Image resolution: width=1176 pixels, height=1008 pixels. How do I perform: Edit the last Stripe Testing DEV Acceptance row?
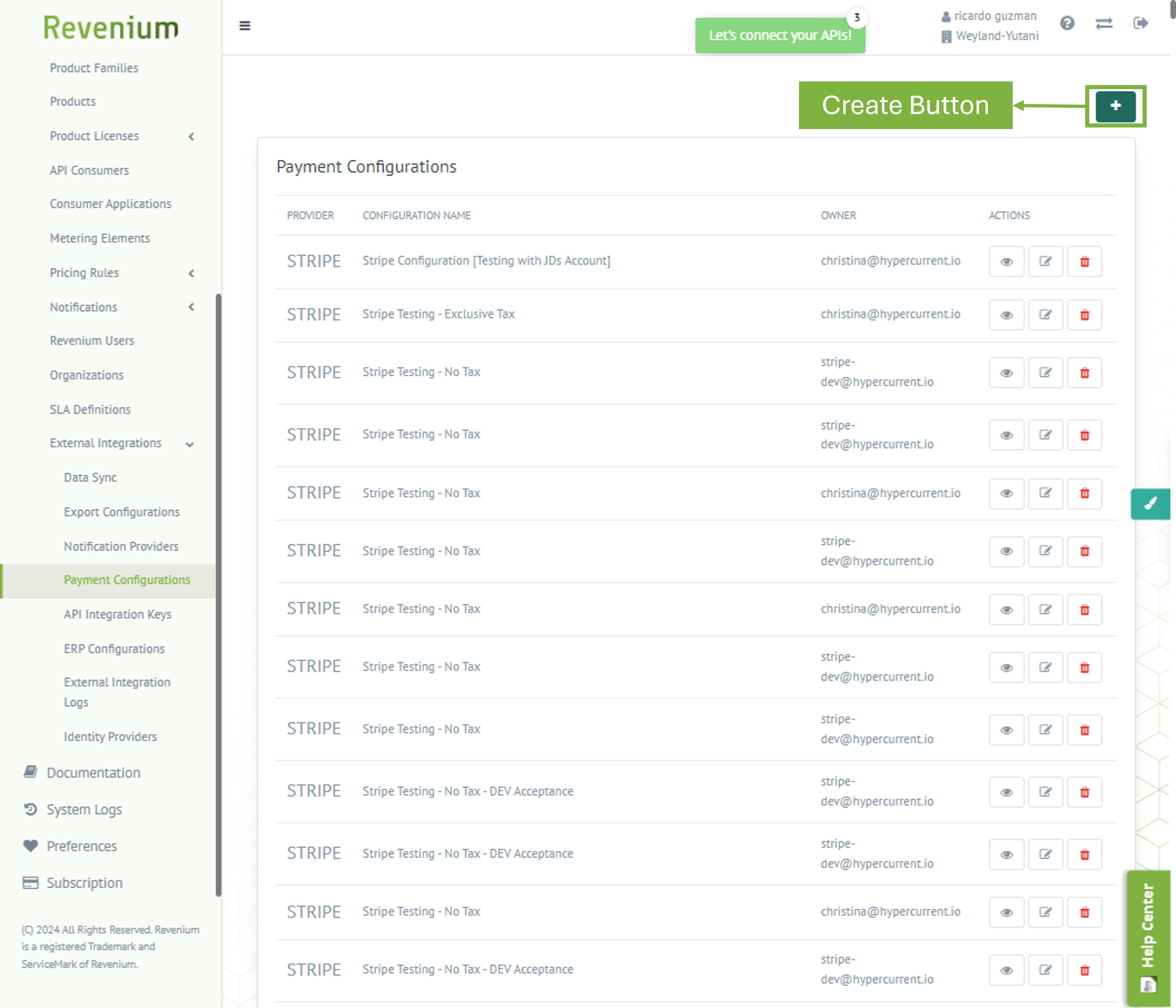coord(1045,970)
